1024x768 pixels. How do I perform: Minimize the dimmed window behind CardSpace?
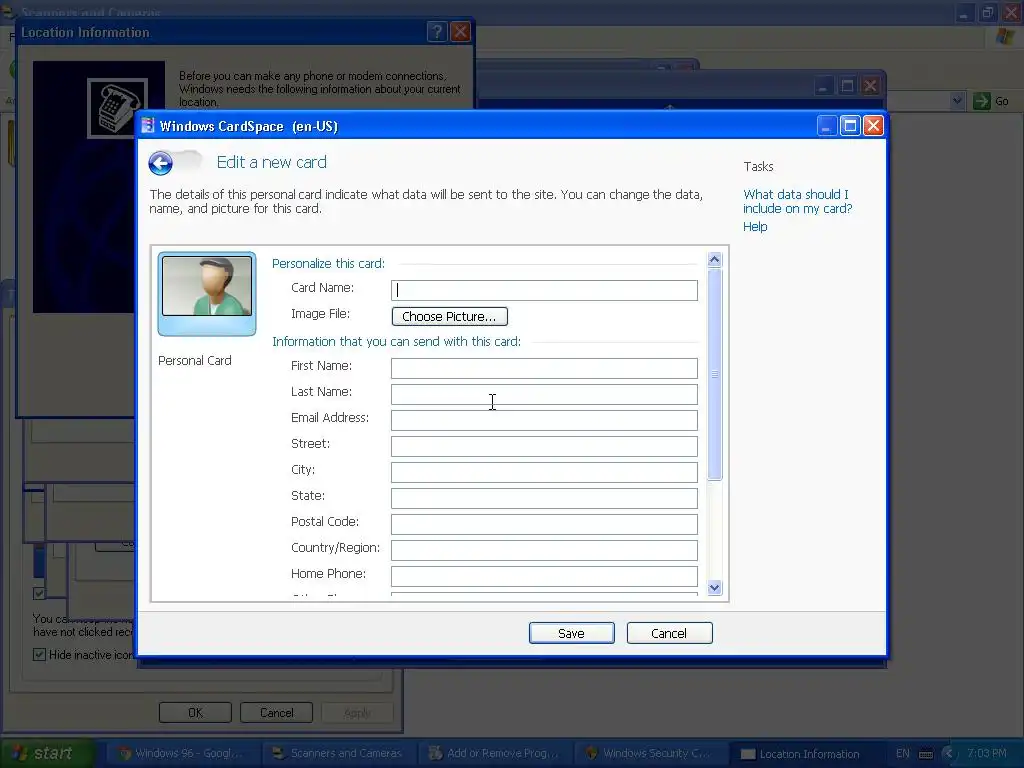coord(823,86)
